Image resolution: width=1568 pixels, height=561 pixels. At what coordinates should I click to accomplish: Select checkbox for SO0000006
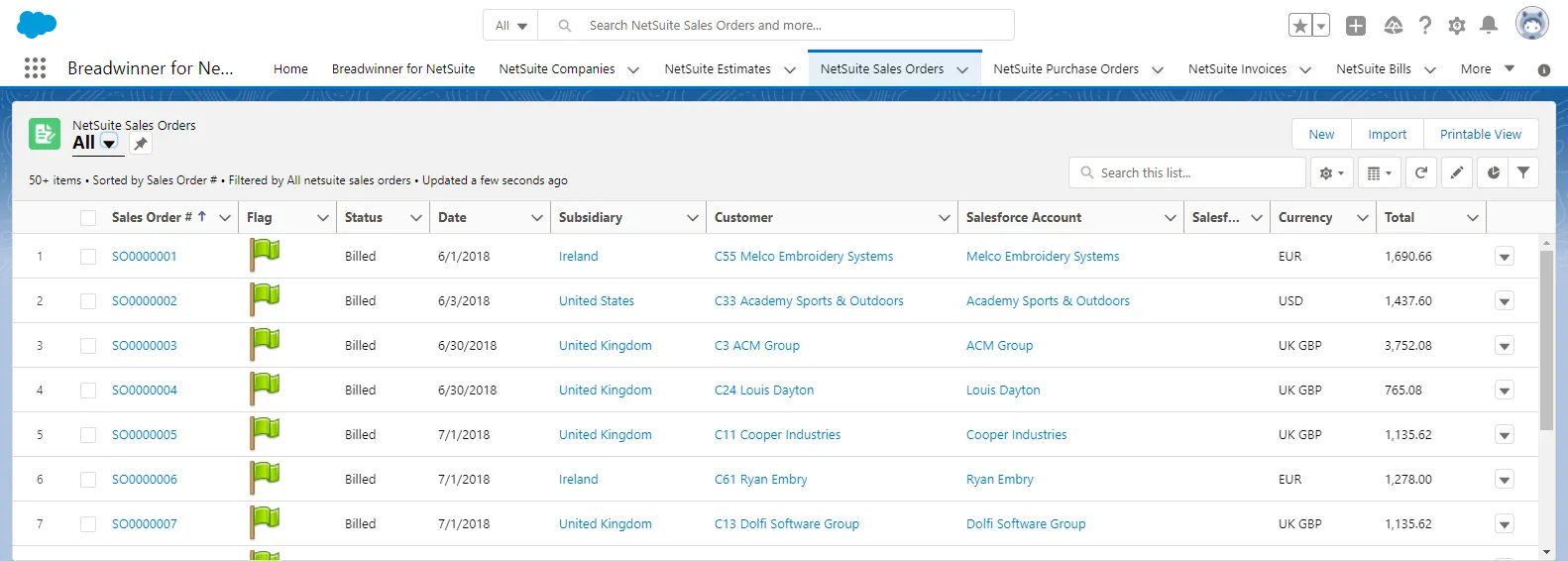[x=88, y=480]
